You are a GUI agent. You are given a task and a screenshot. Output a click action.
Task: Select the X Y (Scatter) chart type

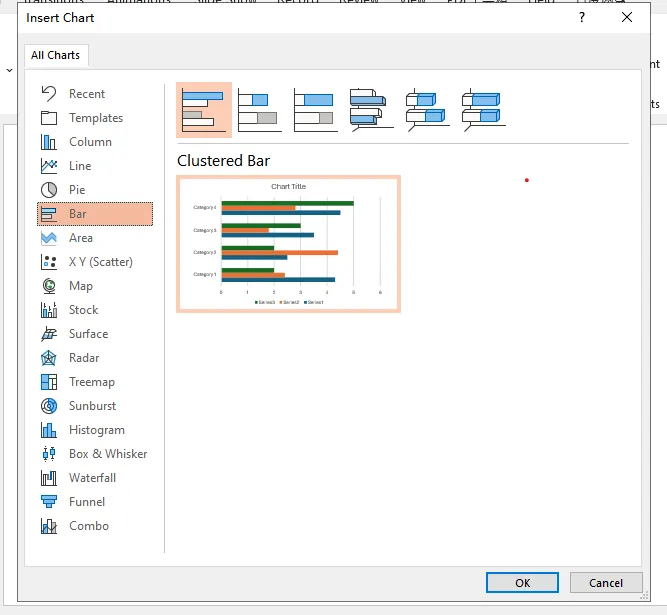[x=100, y=262]
